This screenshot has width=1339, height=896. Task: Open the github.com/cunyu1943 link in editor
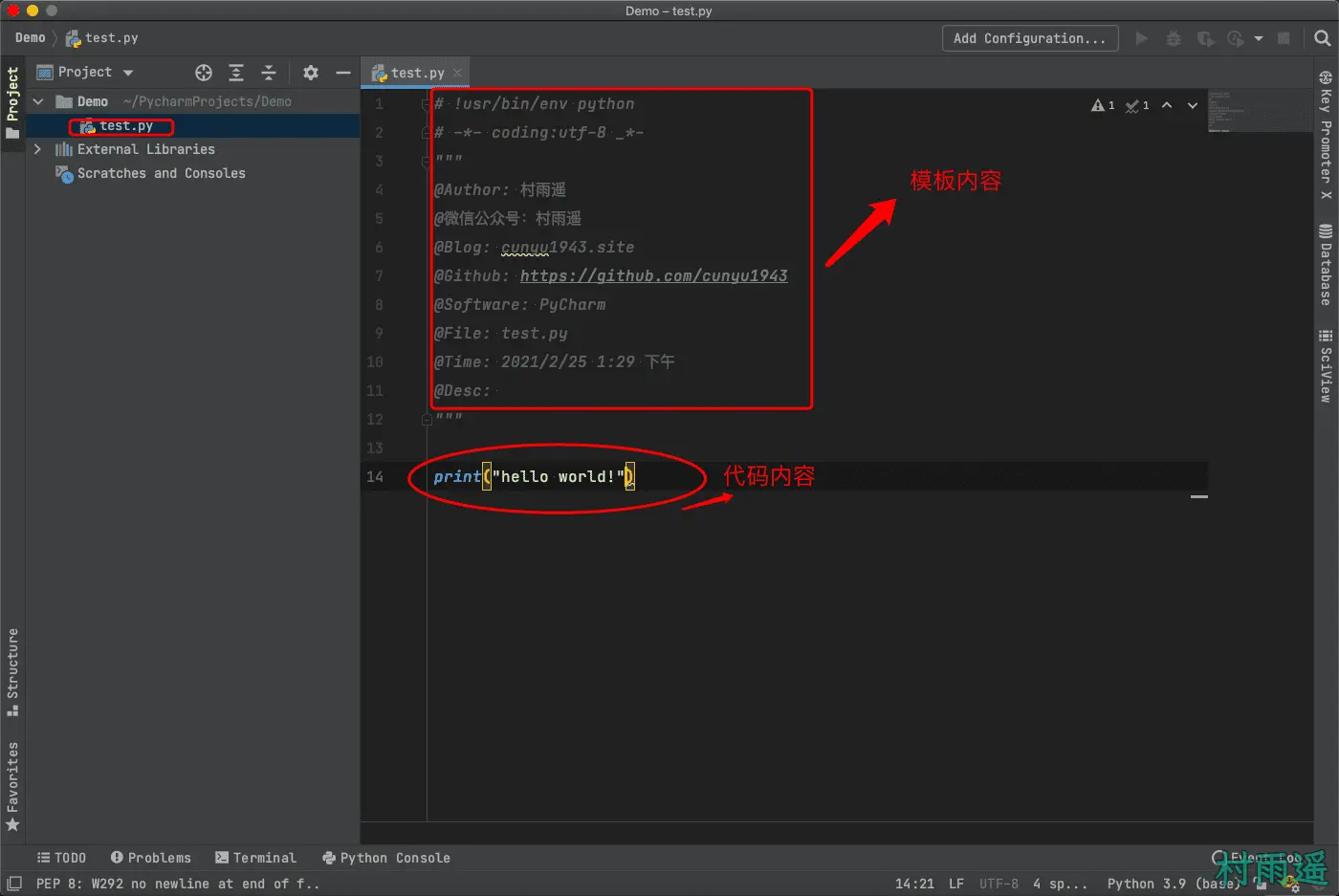[x=653, y=275]
